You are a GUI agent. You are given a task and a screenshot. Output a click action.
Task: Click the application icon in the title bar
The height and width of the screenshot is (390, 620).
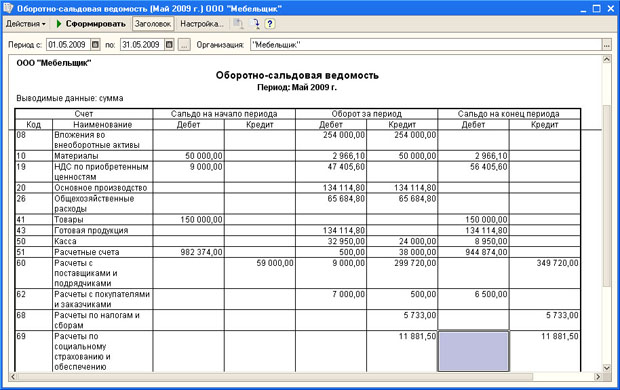coord(8,8)
